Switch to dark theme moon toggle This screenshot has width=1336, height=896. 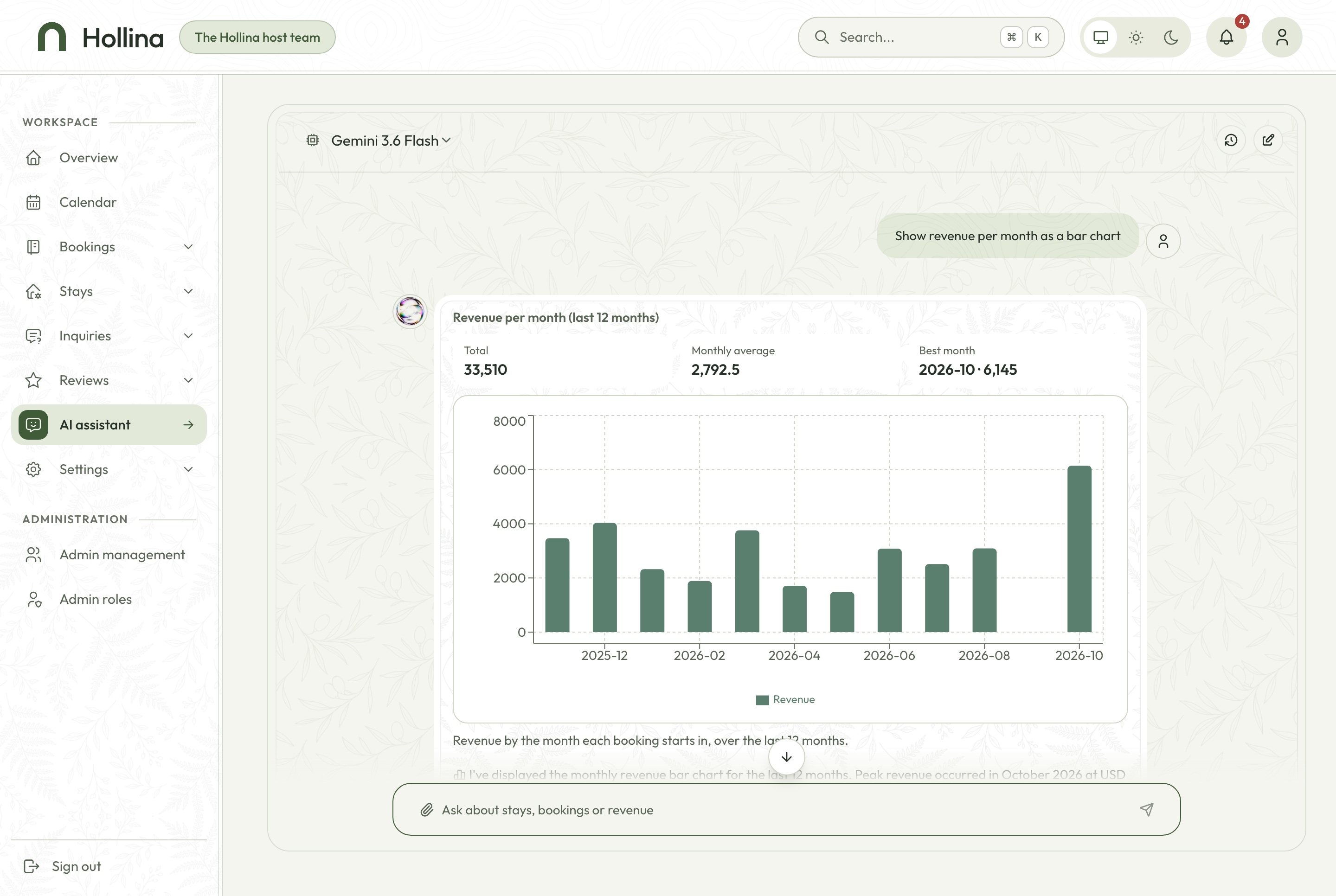[1171, 37]
